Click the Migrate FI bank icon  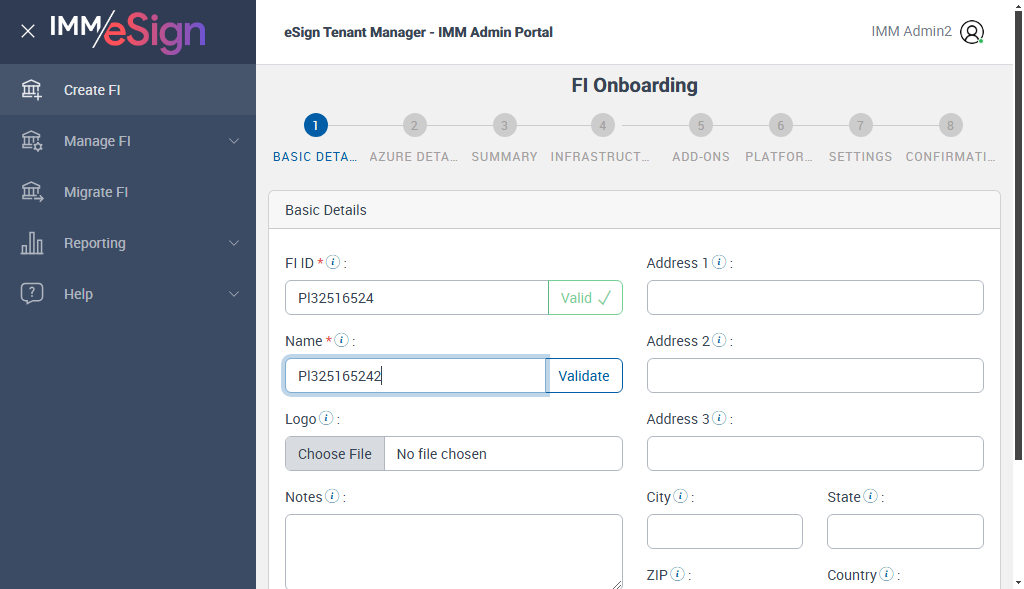pos(32,192)
